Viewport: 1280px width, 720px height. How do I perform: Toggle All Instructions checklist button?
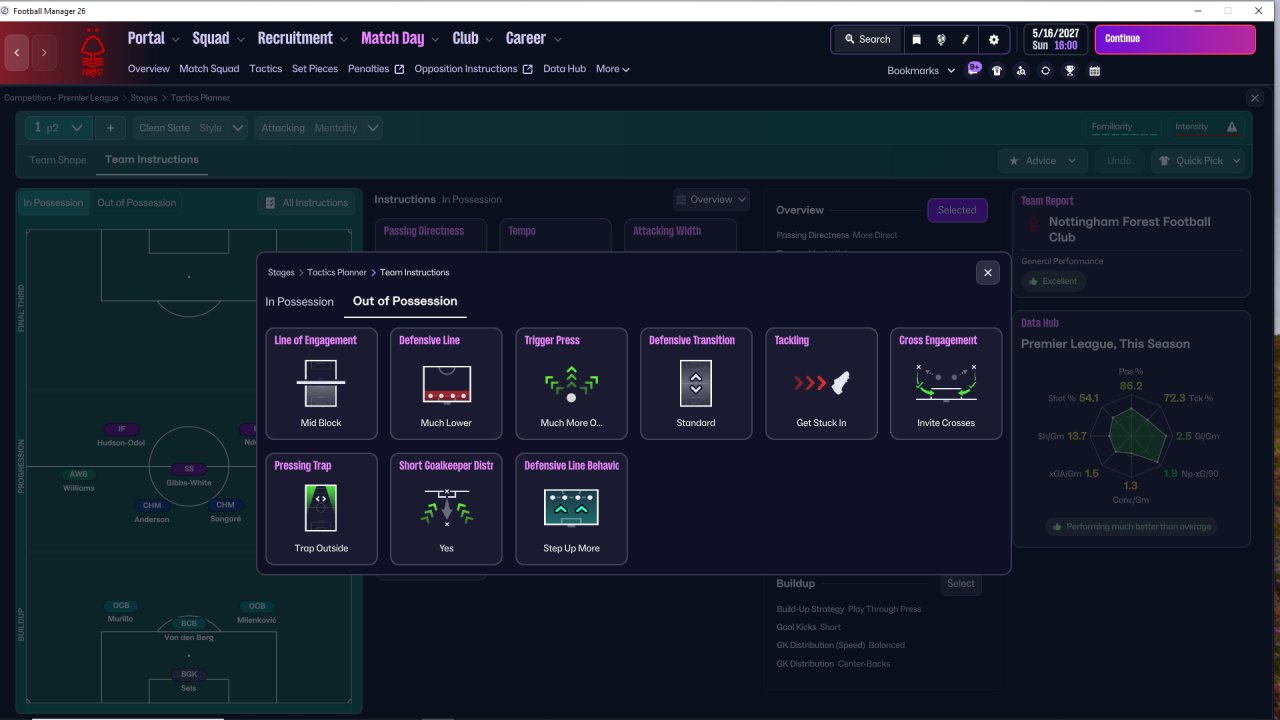[x=305, y=203]
